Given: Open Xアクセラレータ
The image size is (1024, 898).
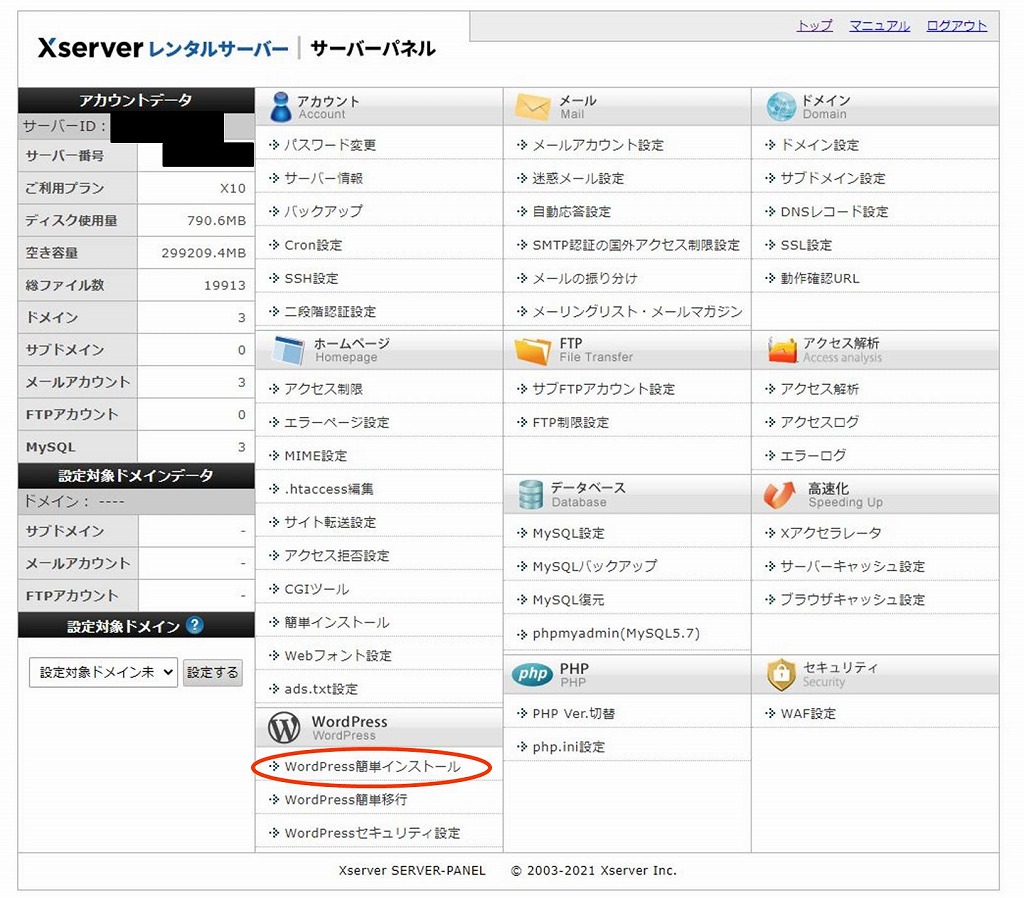Looking at the screenshot, I should click(831, 534).
